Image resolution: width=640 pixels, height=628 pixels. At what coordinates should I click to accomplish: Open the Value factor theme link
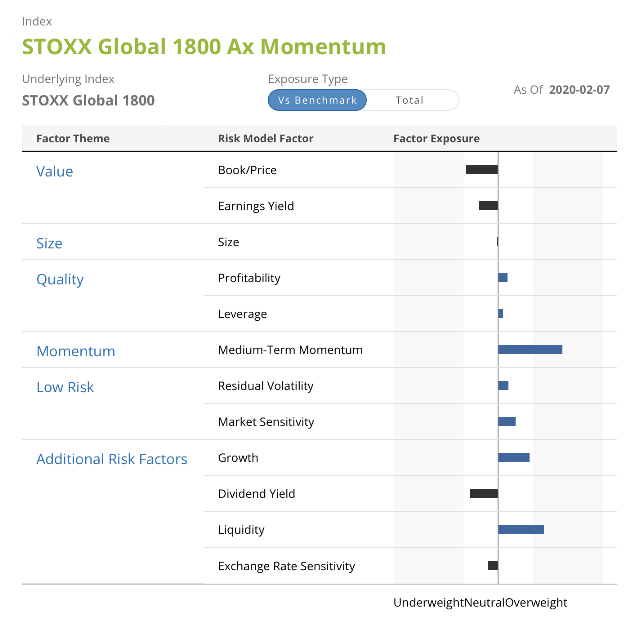(55, 171)
